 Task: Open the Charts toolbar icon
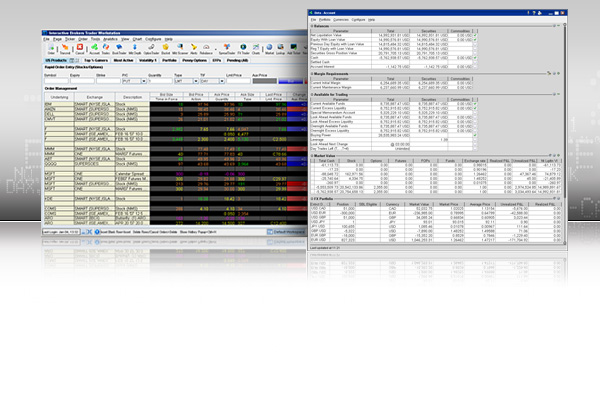(x=256, y=47)
